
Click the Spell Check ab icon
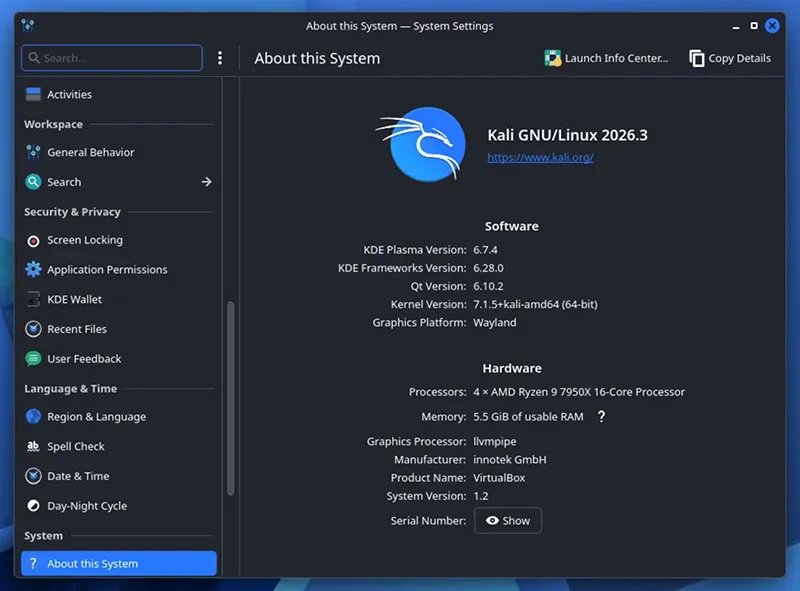(x=33, y=446)
